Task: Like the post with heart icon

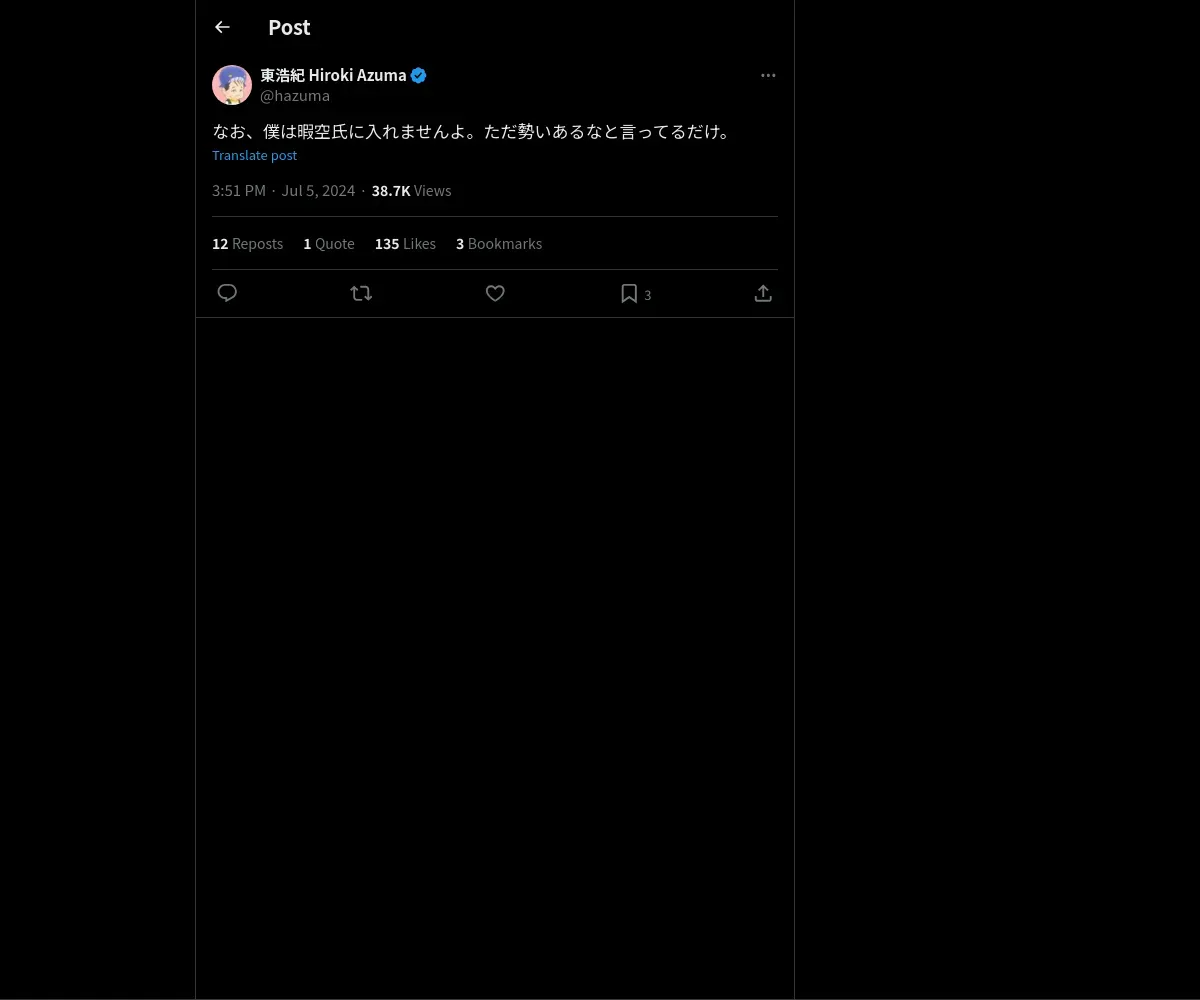Action: pyautogui.click(x=495, y=293)
